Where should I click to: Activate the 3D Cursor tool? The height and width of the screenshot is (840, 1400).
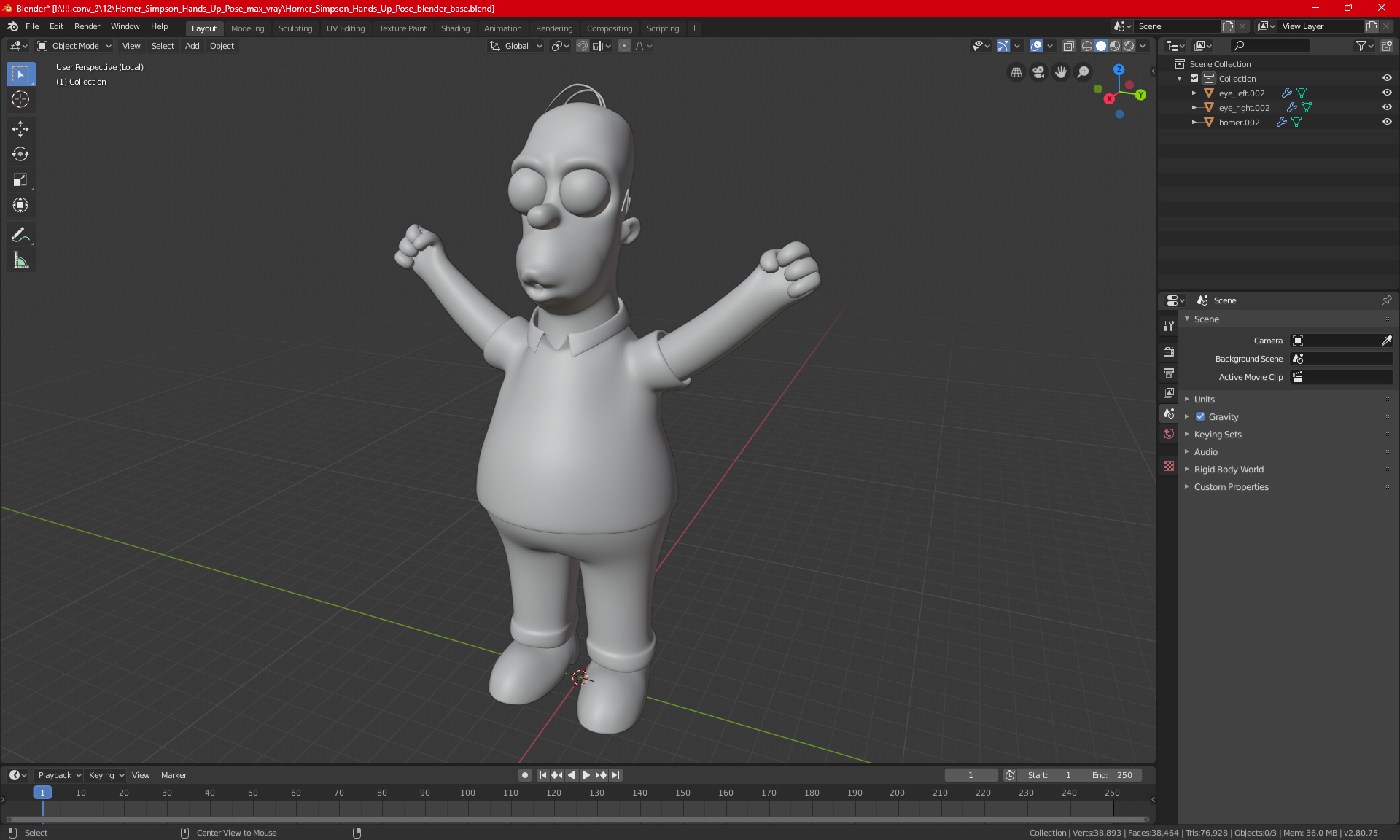[x=20, y=99]
